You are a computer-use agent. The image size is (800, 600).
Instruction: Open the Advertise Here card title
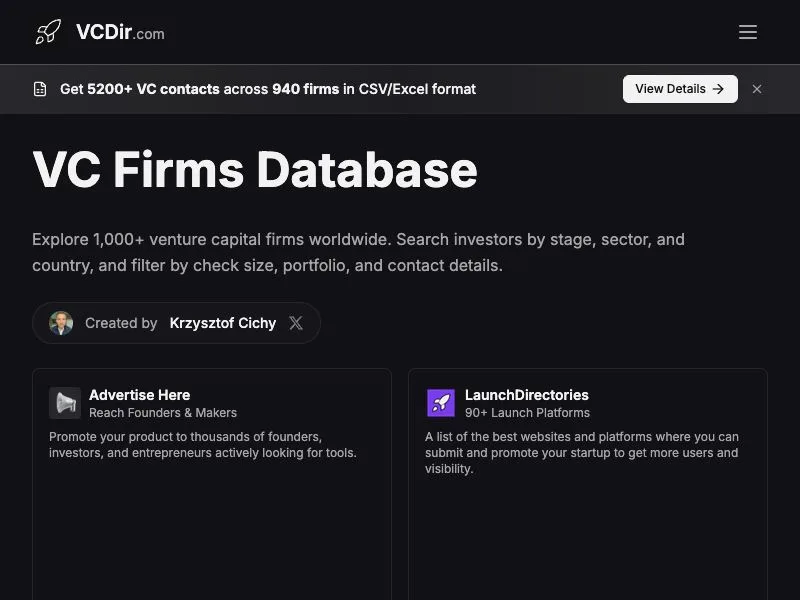[x=139, y=395]
